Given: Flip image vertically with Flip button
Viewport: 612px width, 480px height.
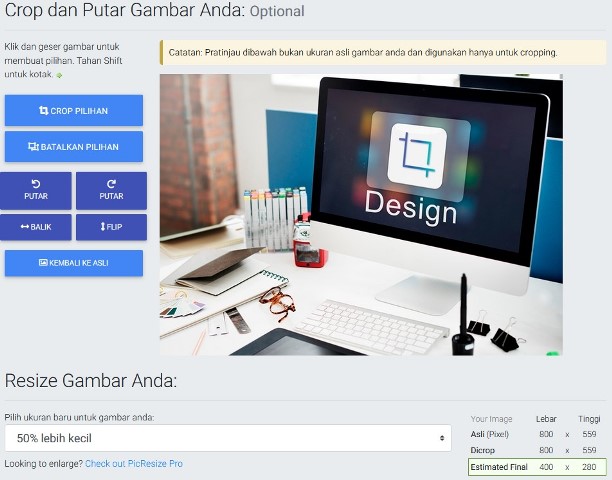Looking at the screenshot, I should coord(111,227).
